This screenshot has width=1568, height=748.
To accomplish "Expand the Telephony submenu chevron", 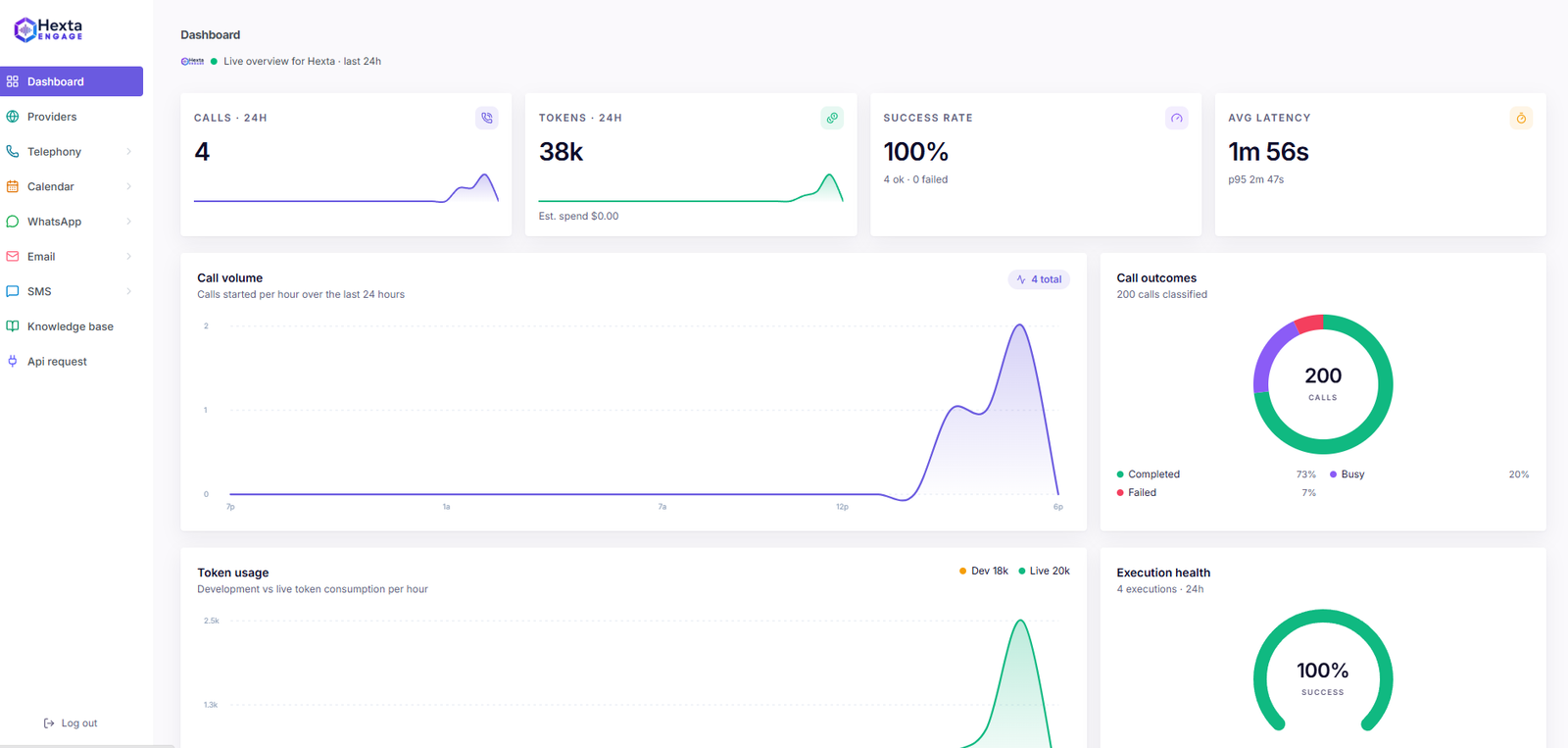I will coord(128,152).
